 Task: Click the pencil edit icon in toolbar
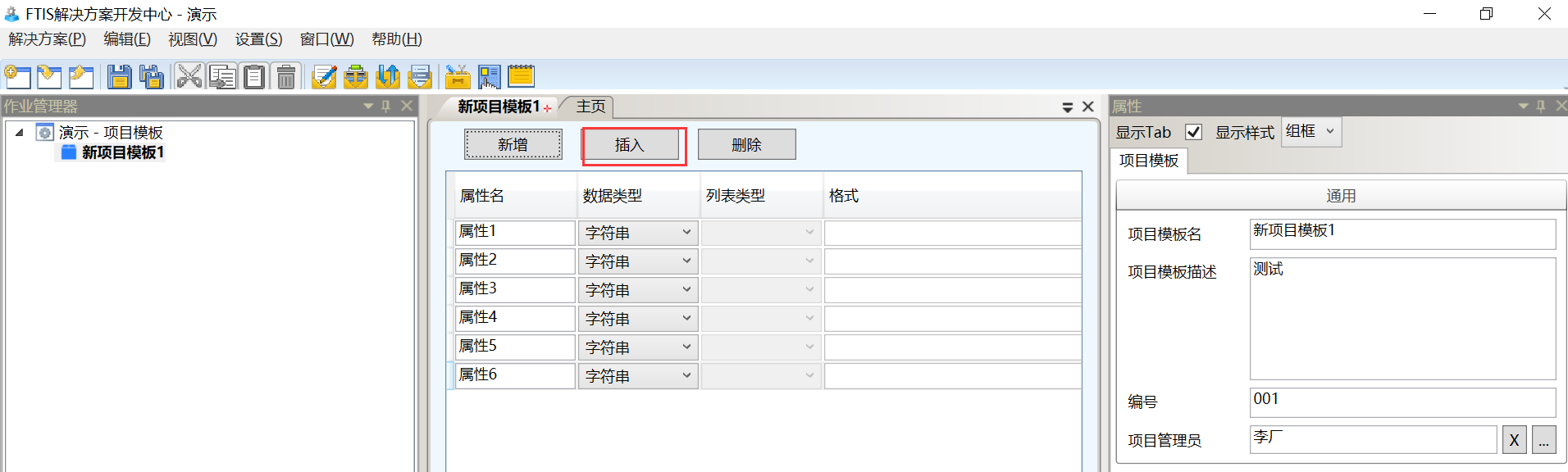pyautogui.click(x=324, y=77)
